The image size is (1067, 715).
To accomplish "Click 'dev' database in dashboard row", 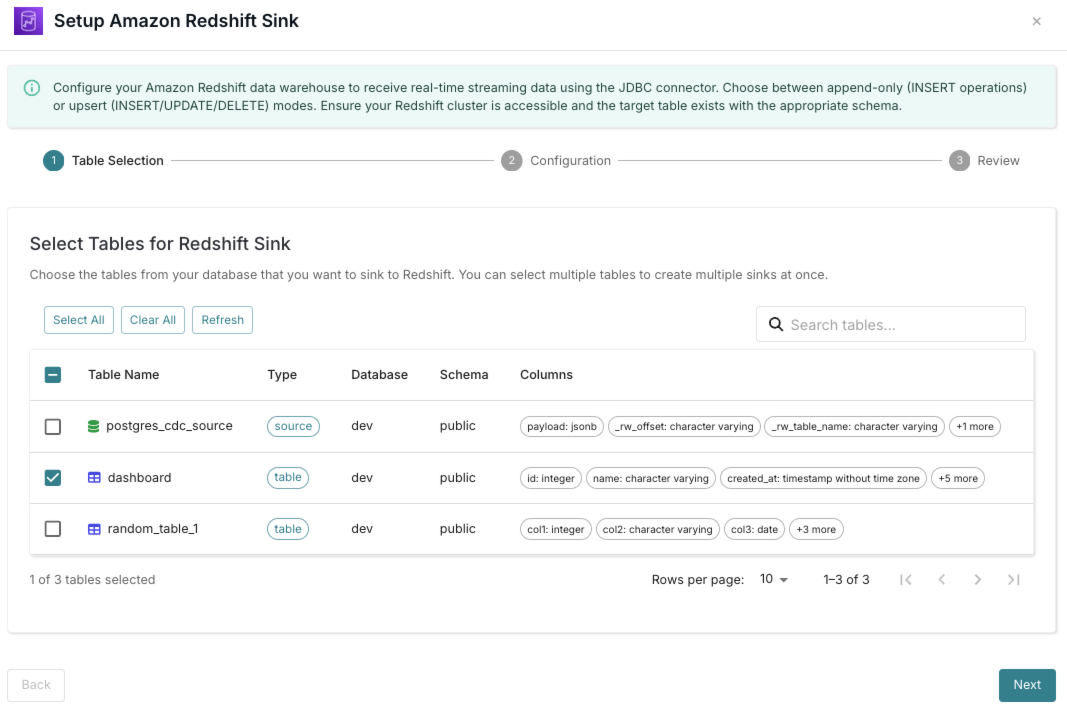I will click(x=362, y=478).
